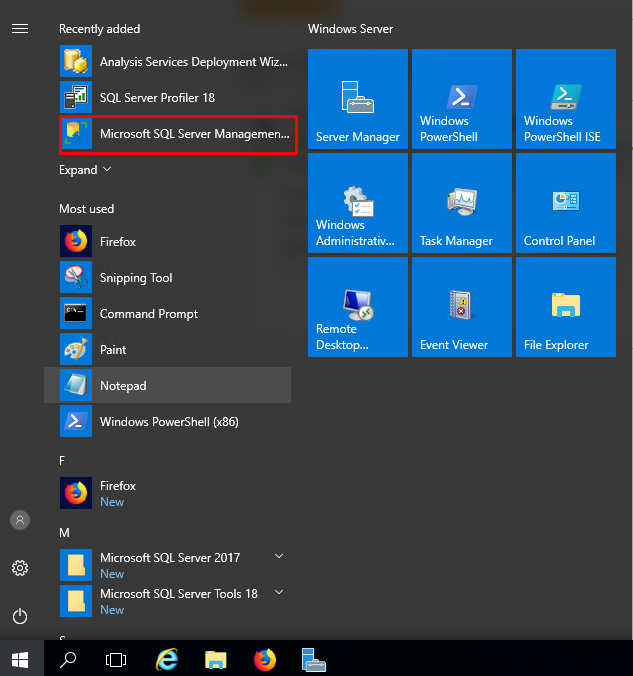Launch SQL Server Profiler 18 icon
This screenshot has width=633, height=676.
click(x=76, y=97)
